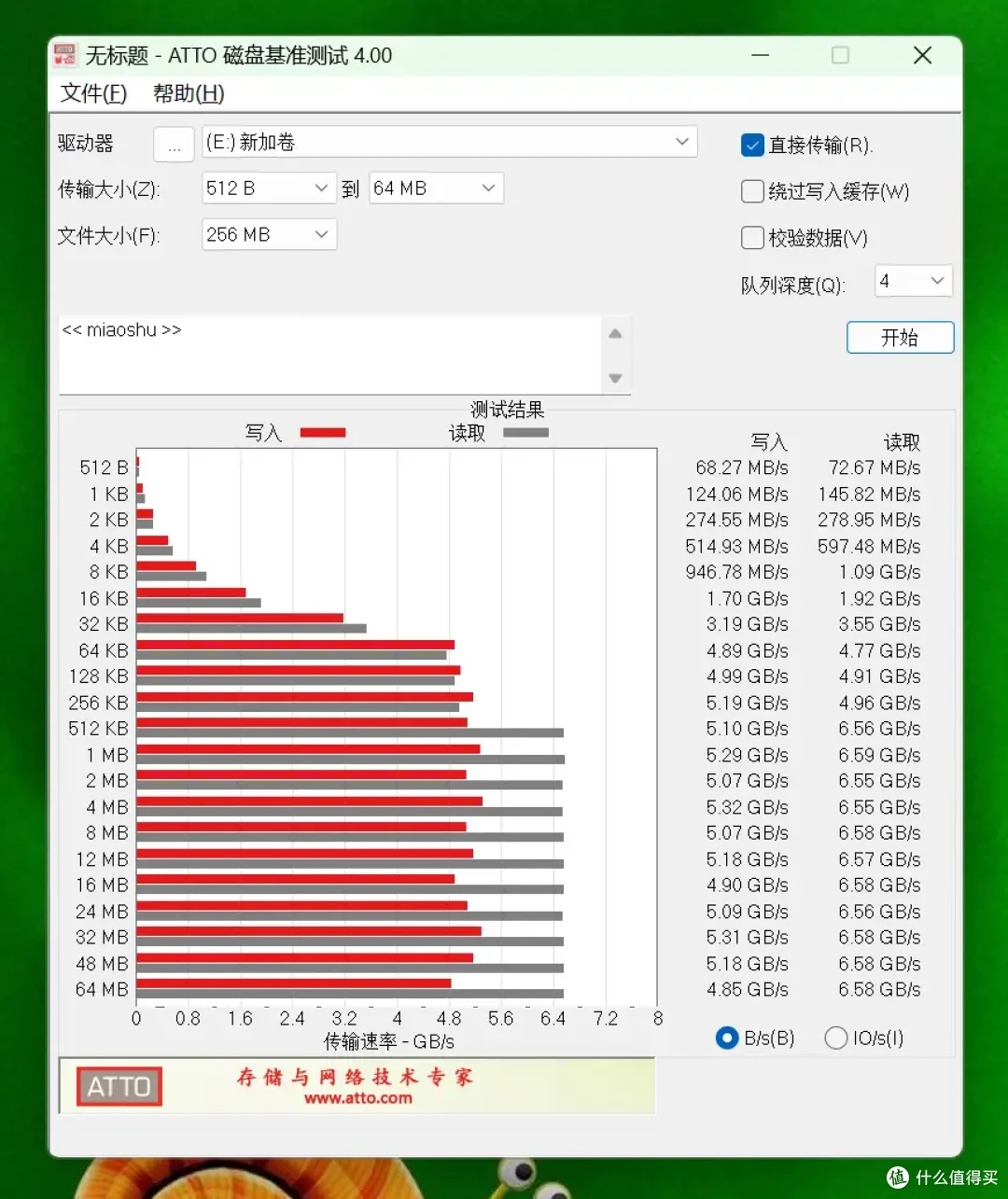Viewport: 1008px width, 1199px height.
Task: Click the 68.27 MB/s write value
Action: pos(742,467)
